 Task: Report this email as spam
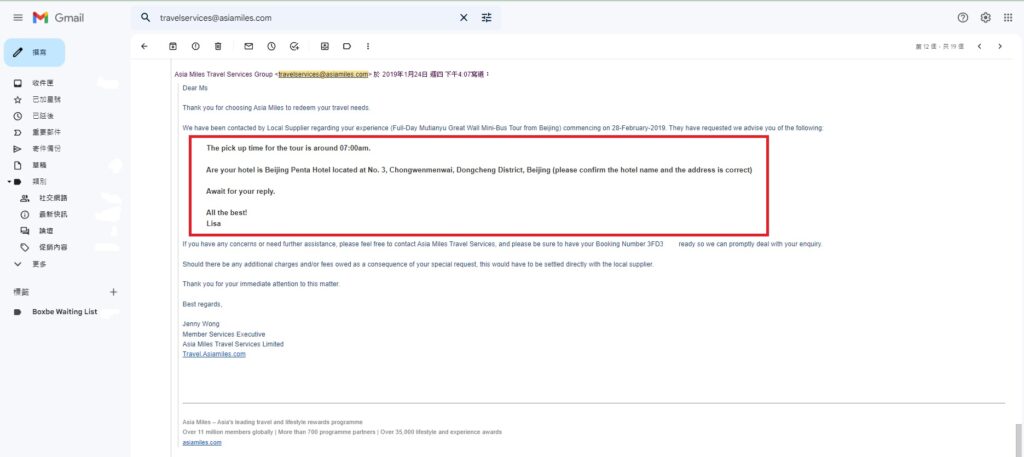point(195,46)
